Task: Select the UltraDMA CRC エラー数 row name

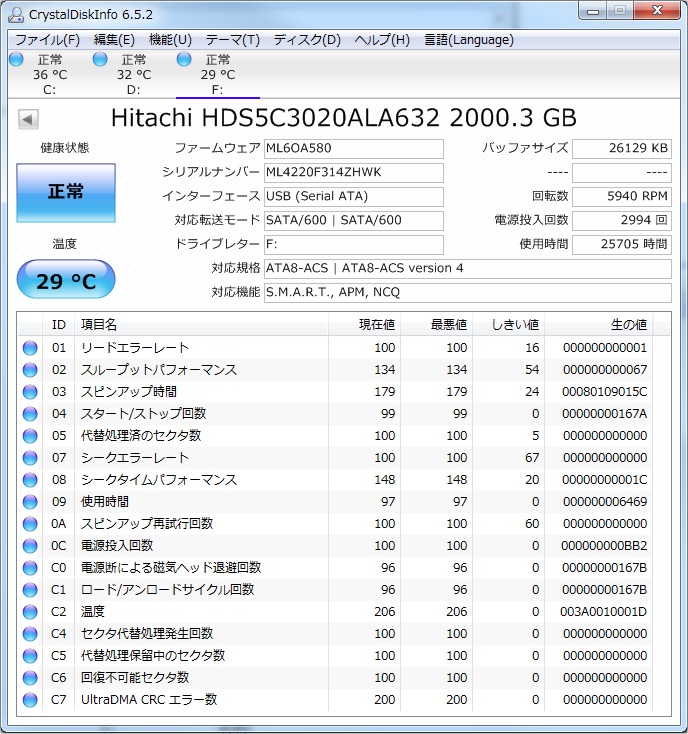Action: (149, 700)
